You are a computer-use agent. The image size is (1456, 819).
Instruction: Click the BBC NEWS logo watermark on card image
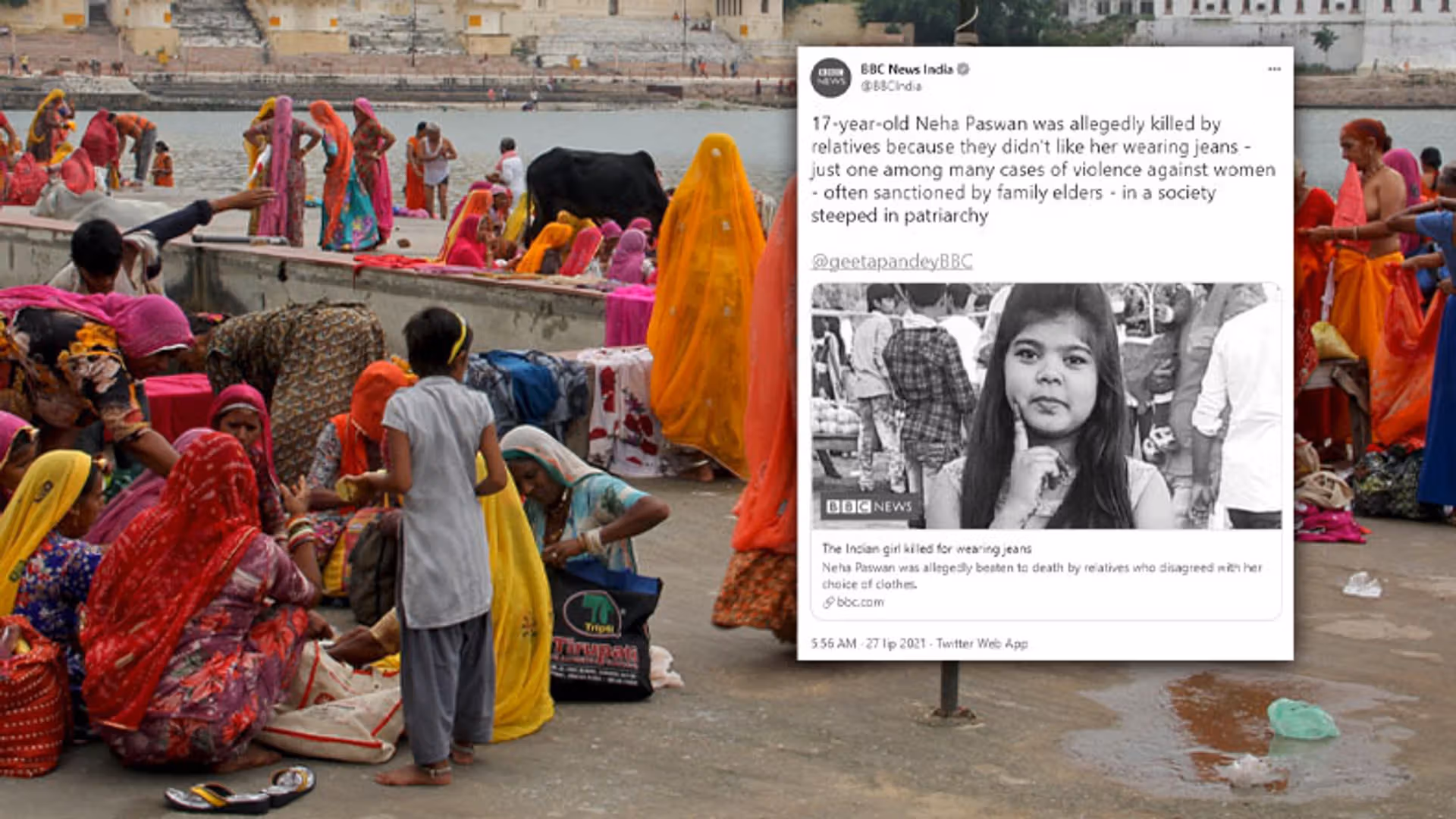click(869, 507)
